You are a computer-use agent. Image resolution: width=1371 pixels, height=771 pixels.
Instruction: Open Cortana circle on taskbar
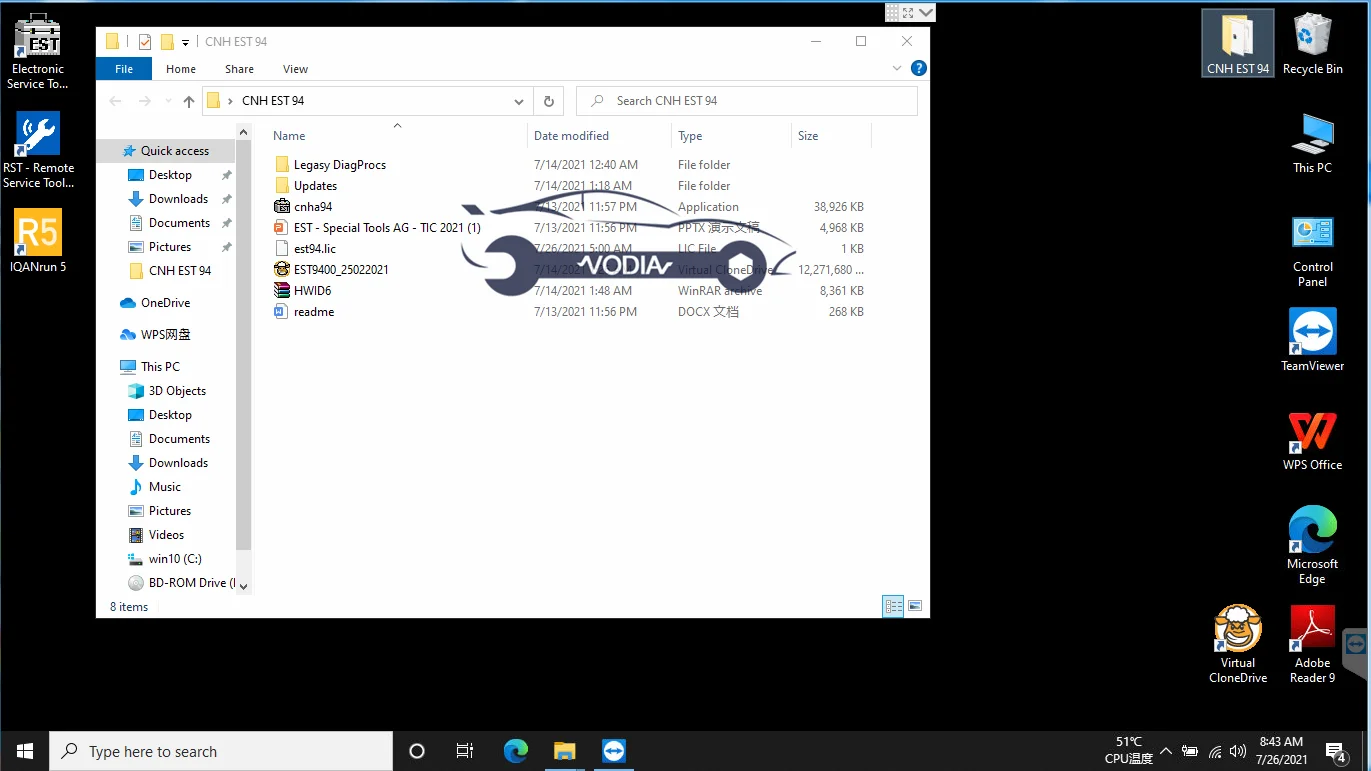(417, 751)
